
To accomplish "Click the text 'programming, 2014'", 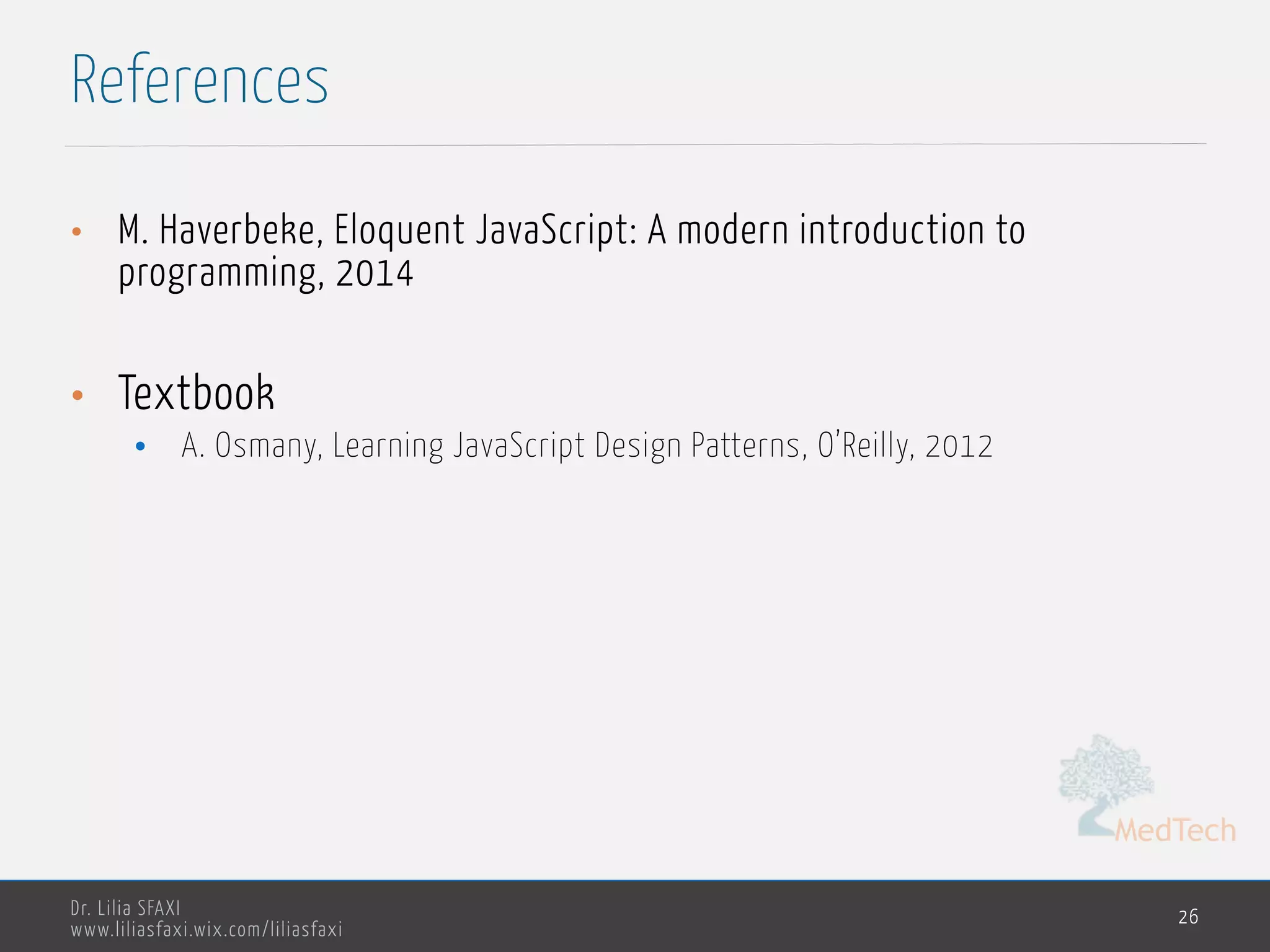I will pos(265,273).
